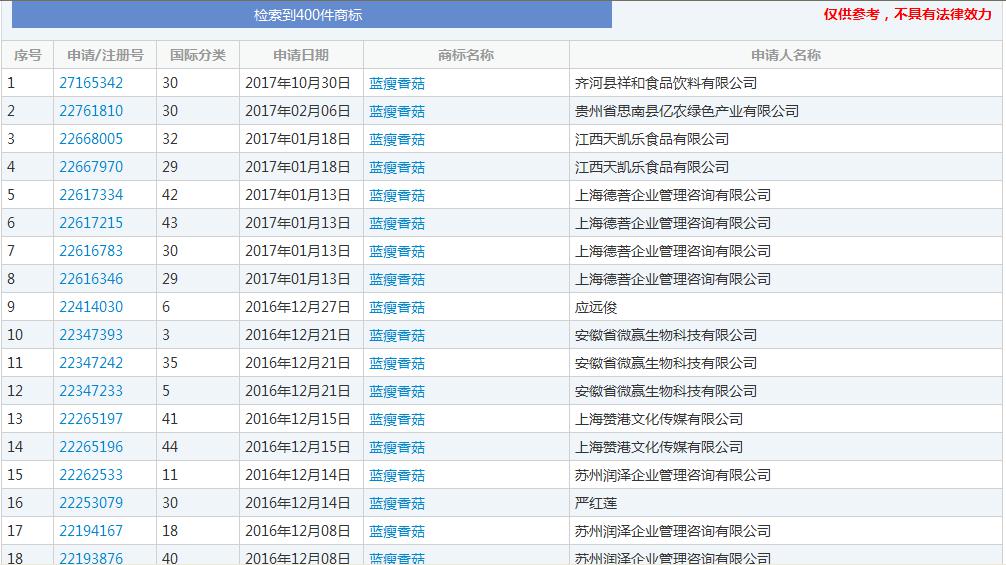Open registration number 22194167 link
1006x565 pixels.
click(x=91, y=531)
